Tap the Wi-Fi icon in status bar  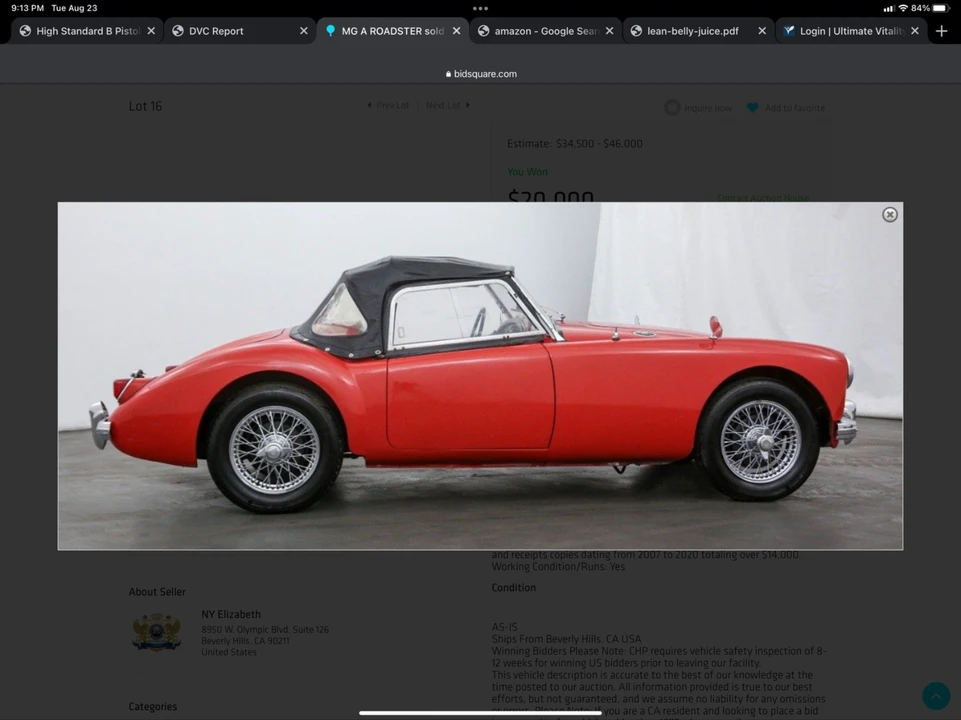point(903,9)
